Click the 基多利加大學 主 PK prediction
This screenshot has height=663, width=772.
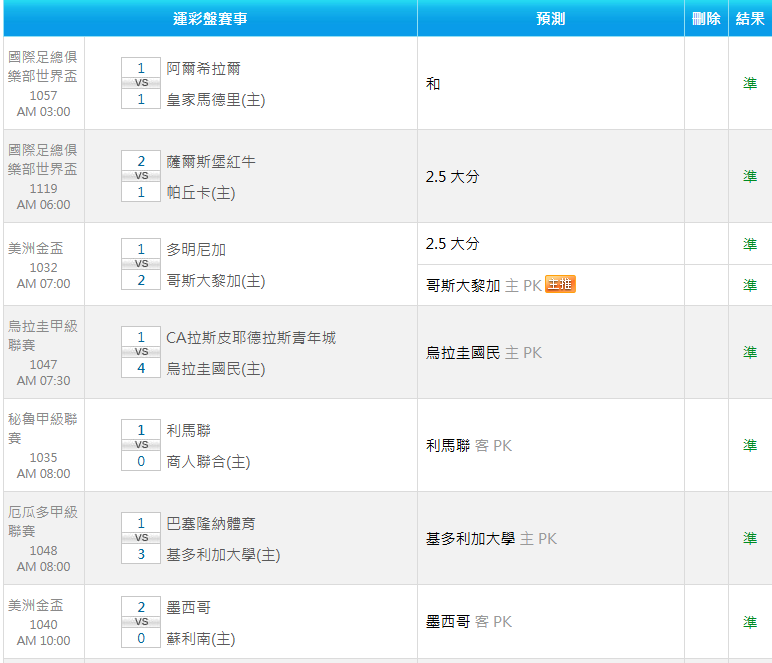click(x=491, y=538)
